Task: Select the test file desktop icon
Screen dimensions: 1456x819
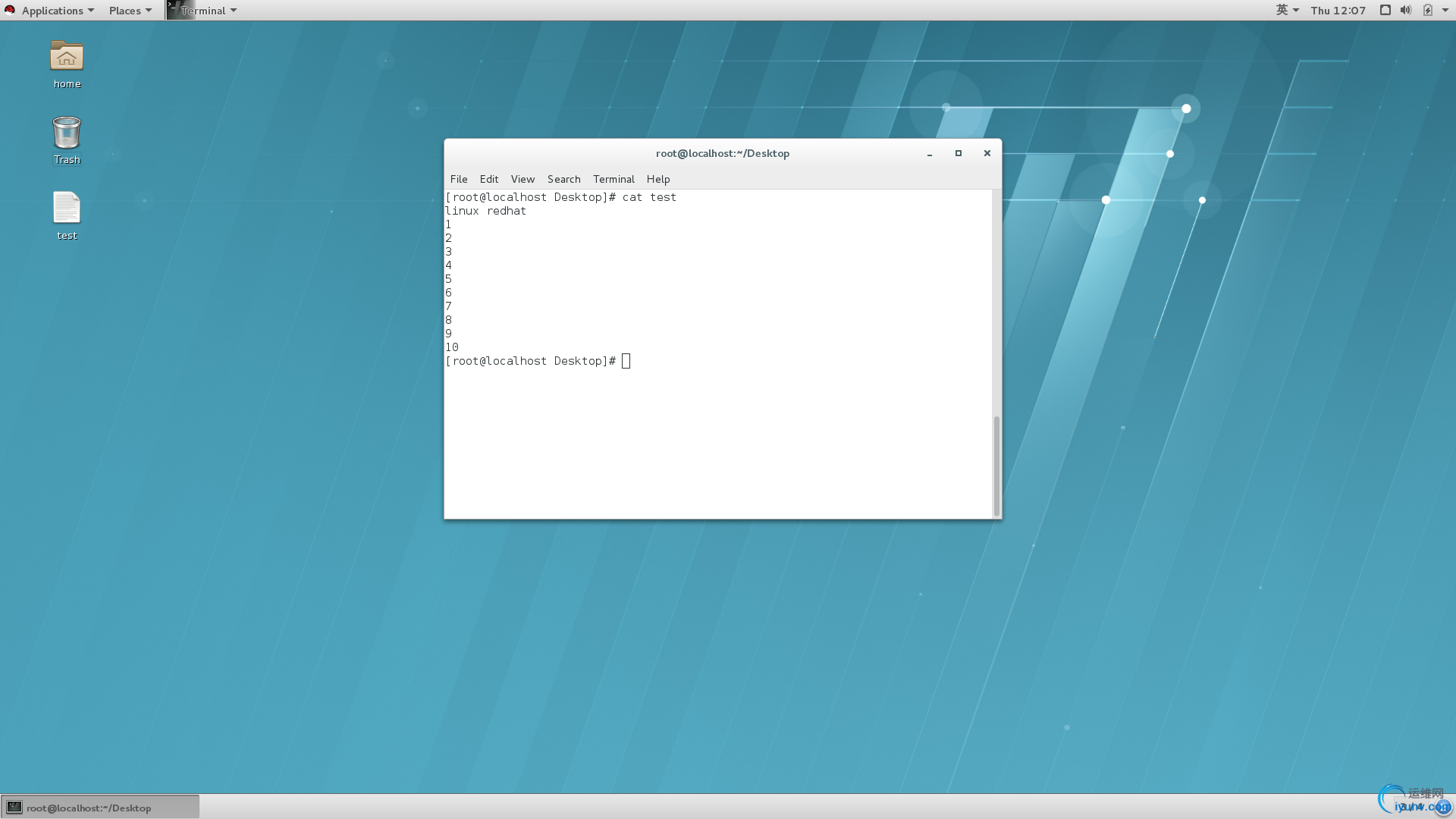Action: pos(67,216)
